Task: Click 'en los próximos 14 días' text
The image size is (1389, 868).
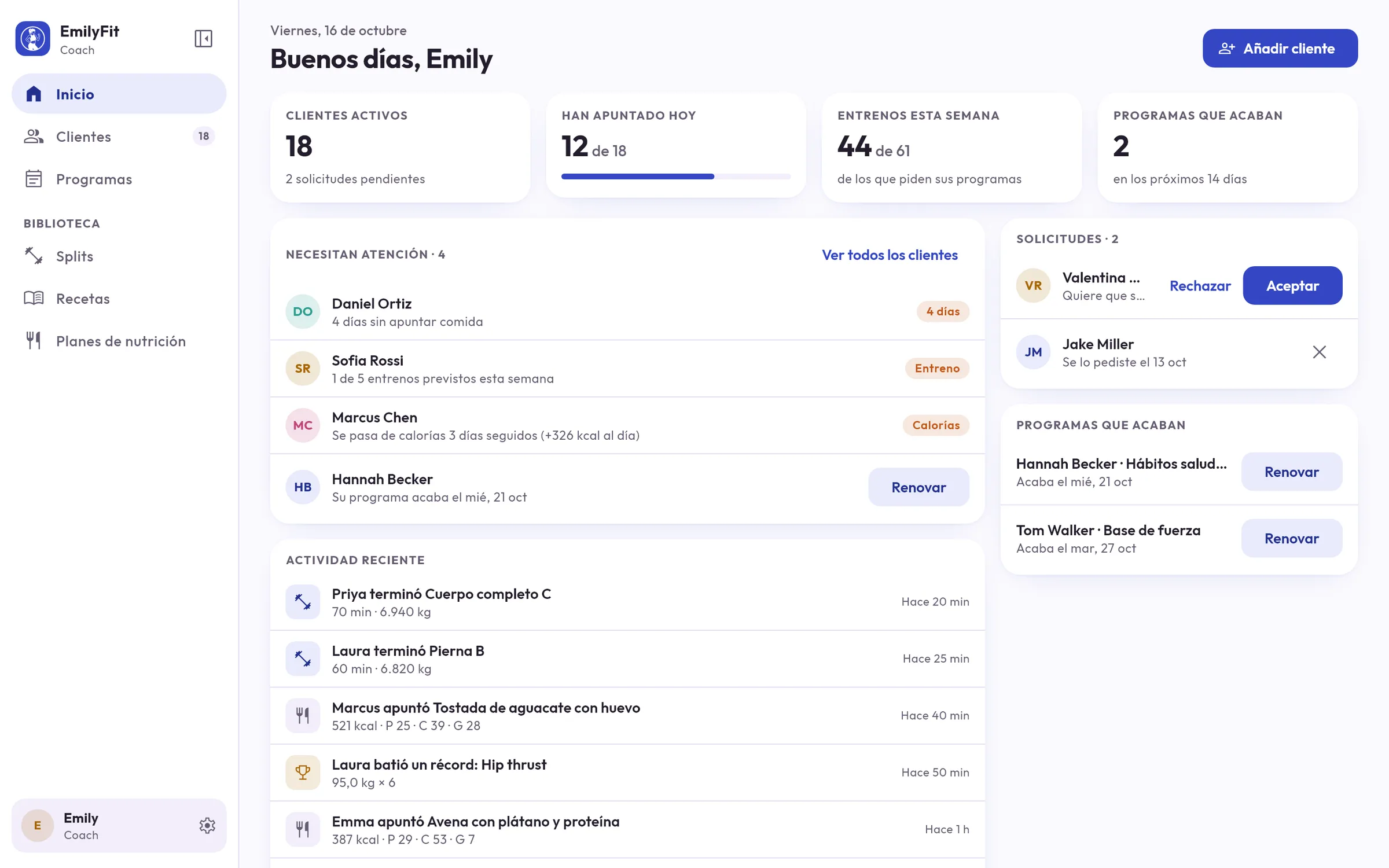Action: tap(1179, 179)
